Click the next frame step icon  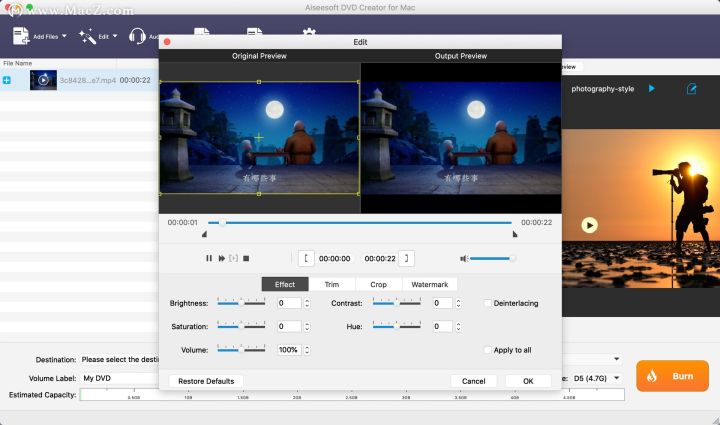click(x=234, y=258)
